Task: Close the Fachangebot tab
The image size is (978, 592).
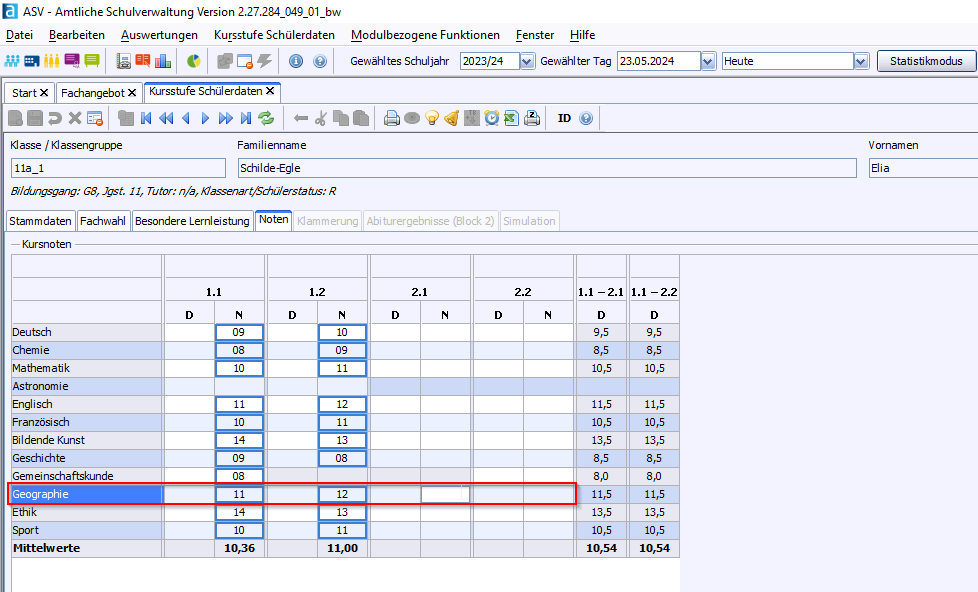Action: 133,92
